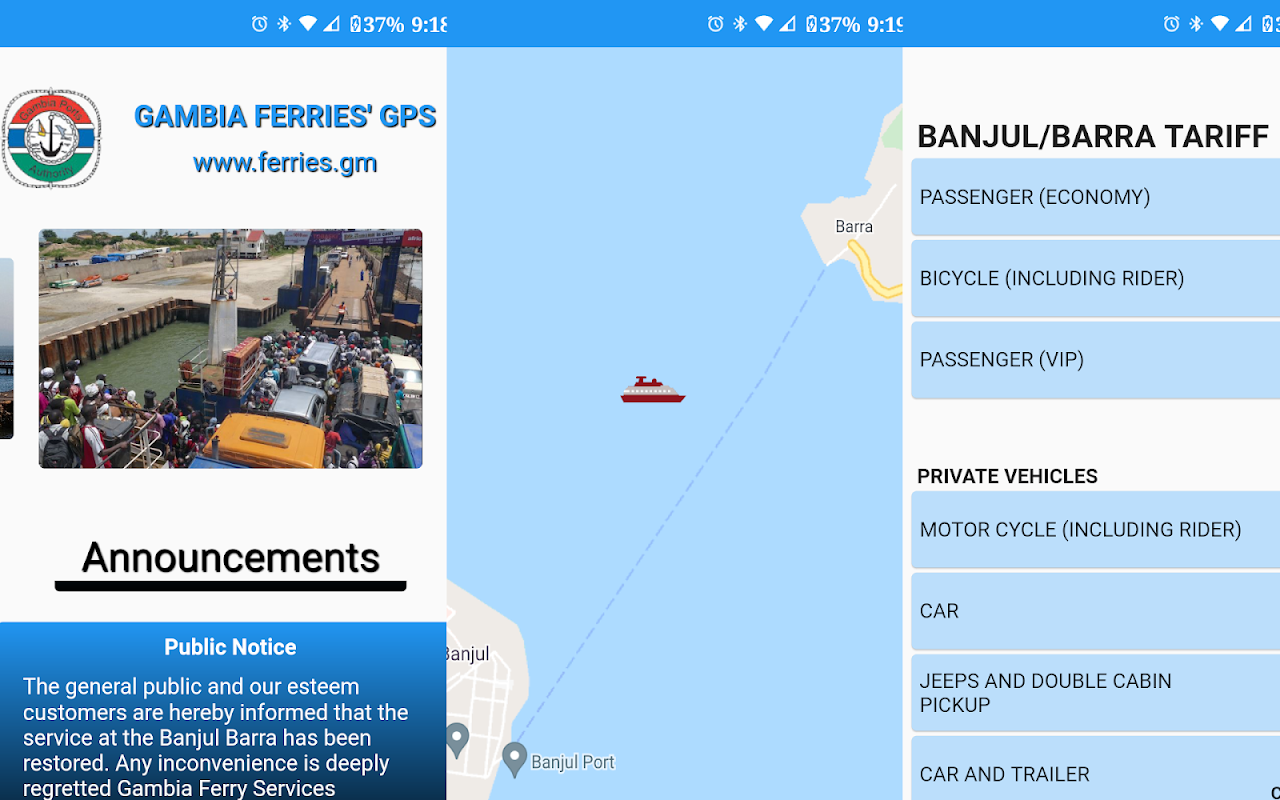Tap the Bluetooth icon in the middle status bar

tap(740, 24)
